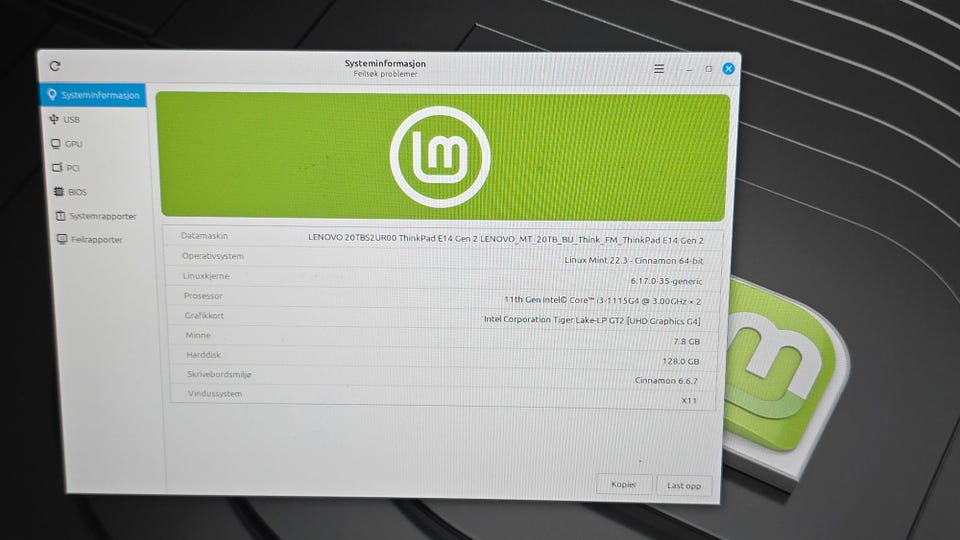Click the Linux Mint 22.3 Cinnamon value
Image resolution: width=960 pixels, height=540 pixels.
(634, 260)
